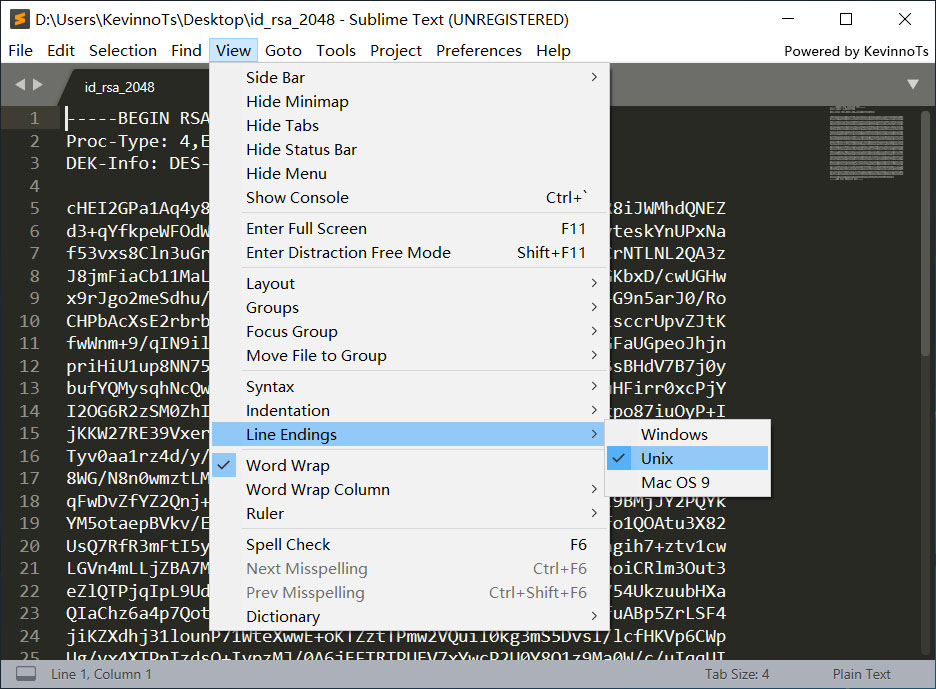Maximize the Sublime Text window
The width and height of the screenshot is (936, 689).
click(846, 19)
